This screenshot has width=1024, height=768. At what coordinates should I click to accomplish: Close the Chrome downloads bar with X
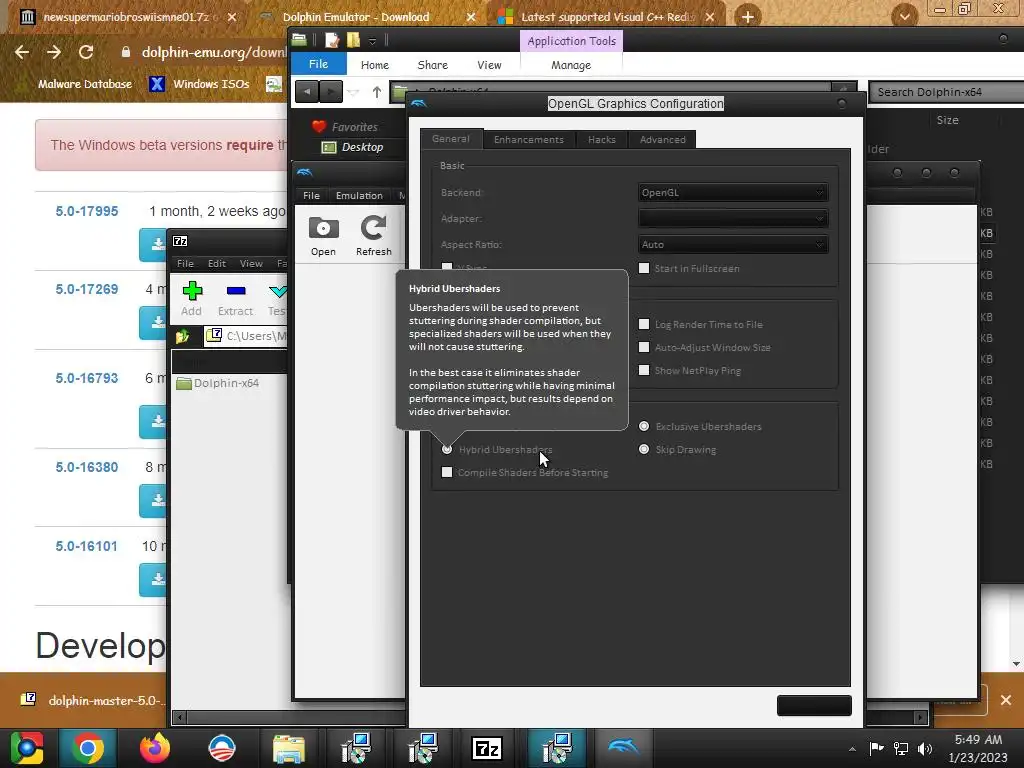click(1006, 700)
